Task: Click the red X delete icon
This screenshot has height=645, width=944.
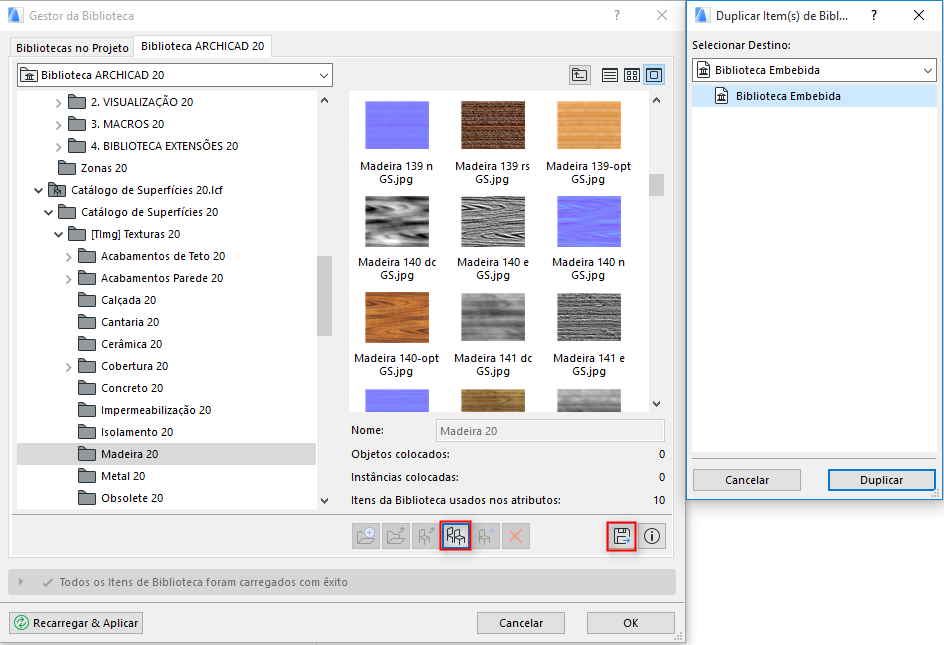Action: tap(516, 536)
